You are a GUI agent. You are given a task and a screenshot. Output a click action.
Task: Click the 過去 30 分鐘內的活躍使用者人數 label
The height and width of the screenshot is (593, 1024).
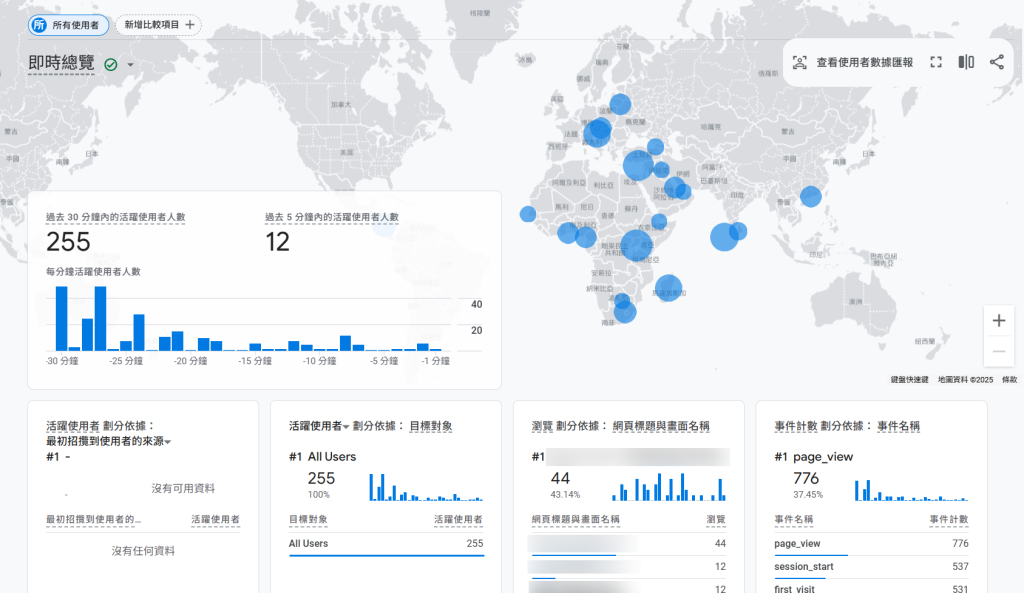(115, 217)
